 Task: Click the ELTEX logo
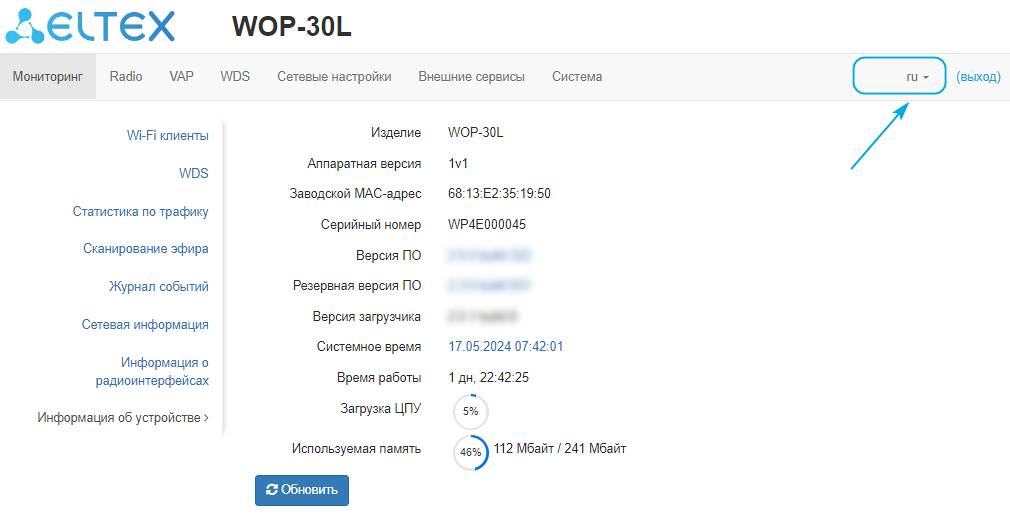pos(90,26)
